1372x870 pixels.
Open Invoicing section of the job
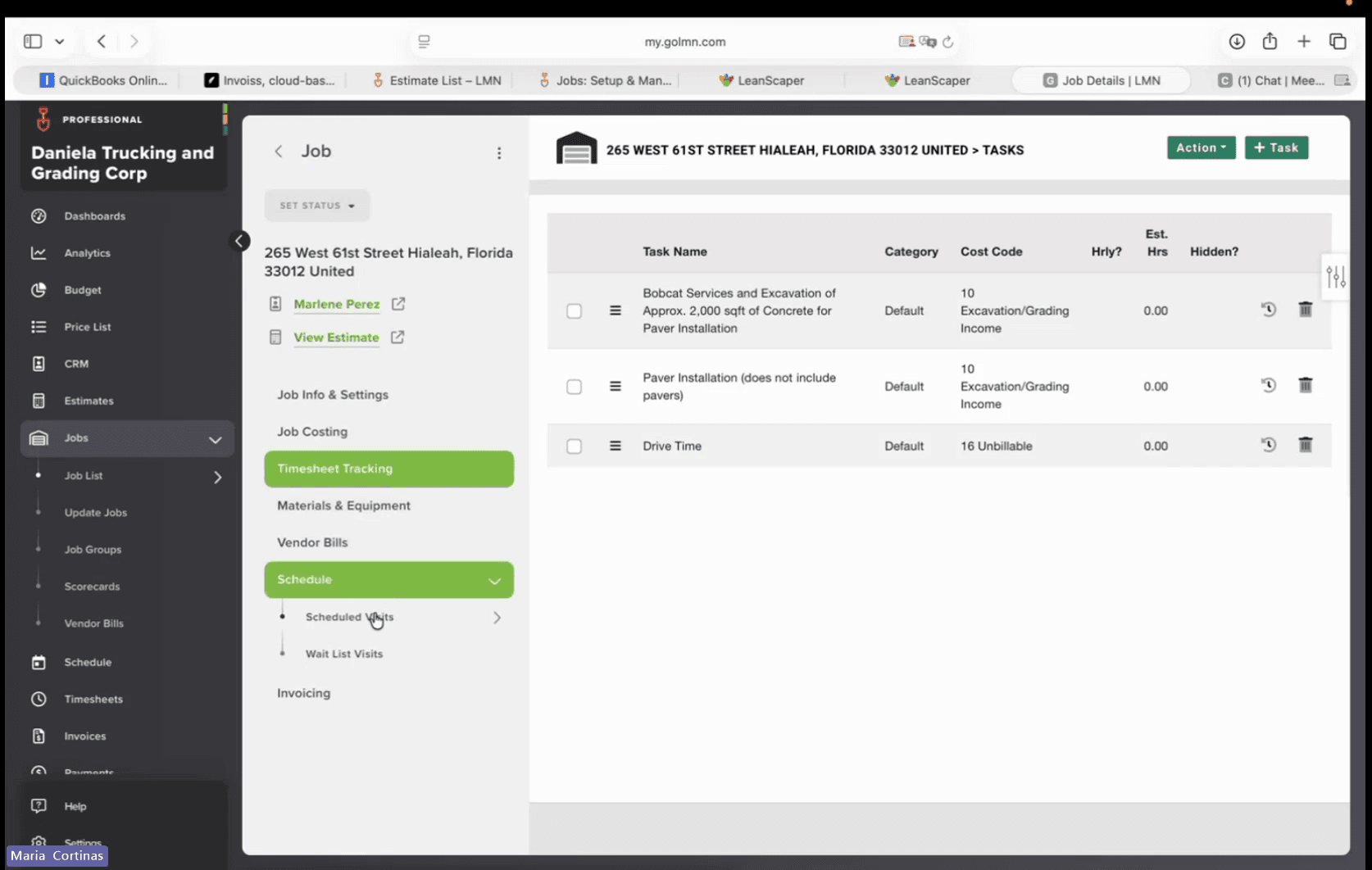click(x=303, y=693)
